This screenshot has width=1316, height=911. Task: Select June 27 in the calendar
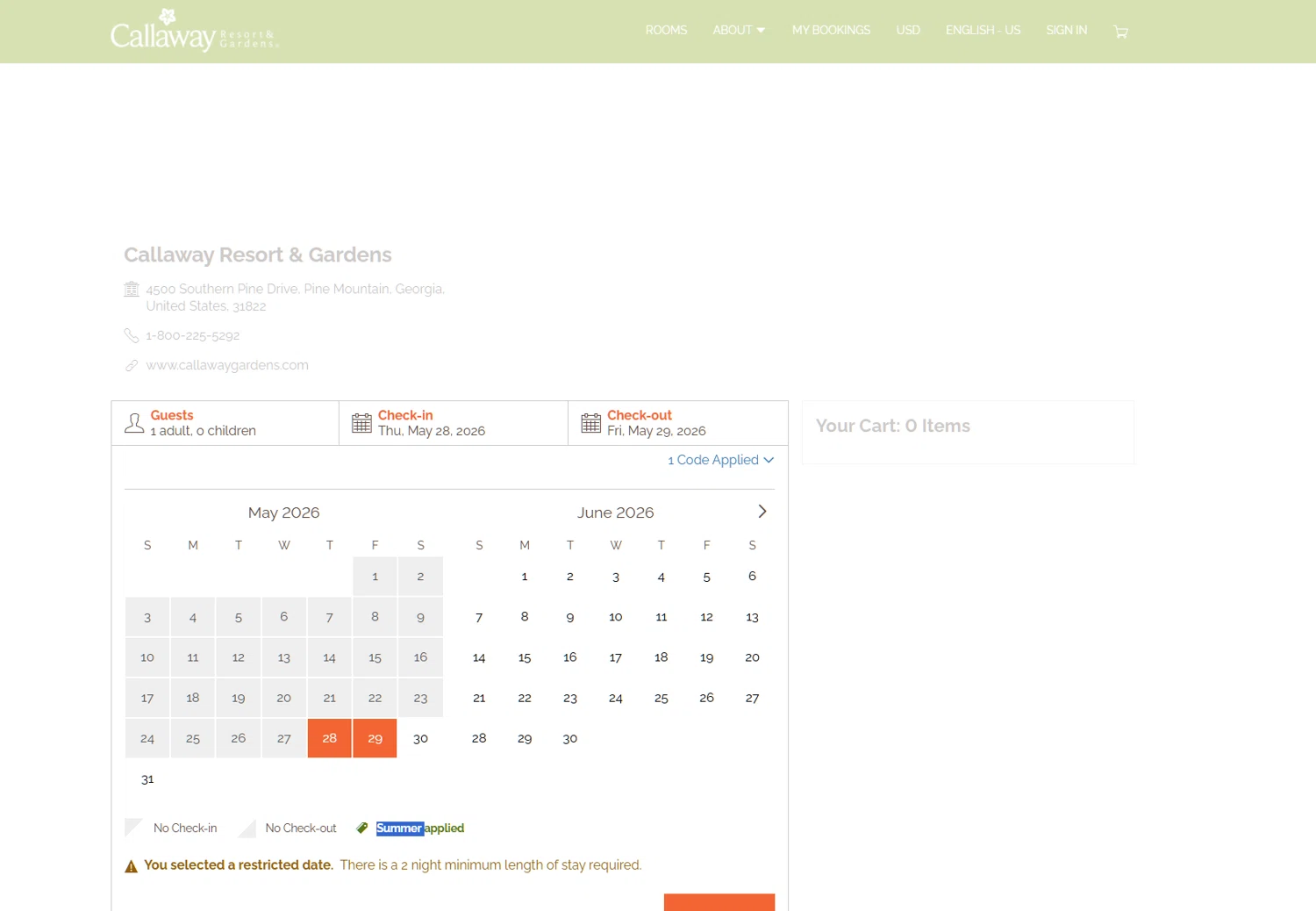click(x=752, y=698)
